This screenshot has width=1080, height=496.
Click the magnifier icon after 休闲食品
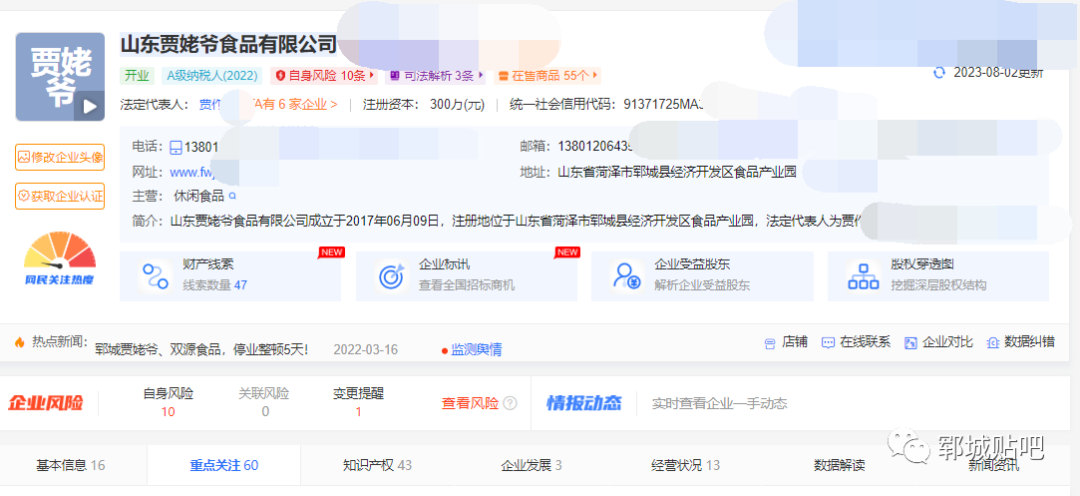coord(232,196)
